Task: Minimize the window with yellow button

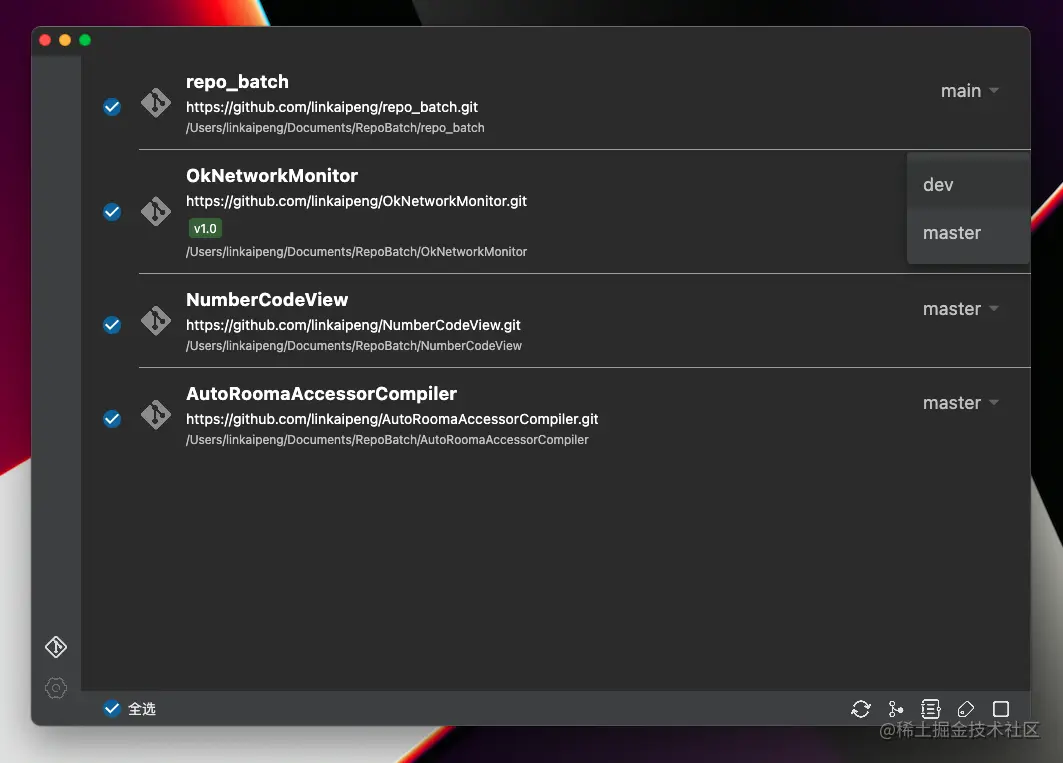Action: coord(65,40)
